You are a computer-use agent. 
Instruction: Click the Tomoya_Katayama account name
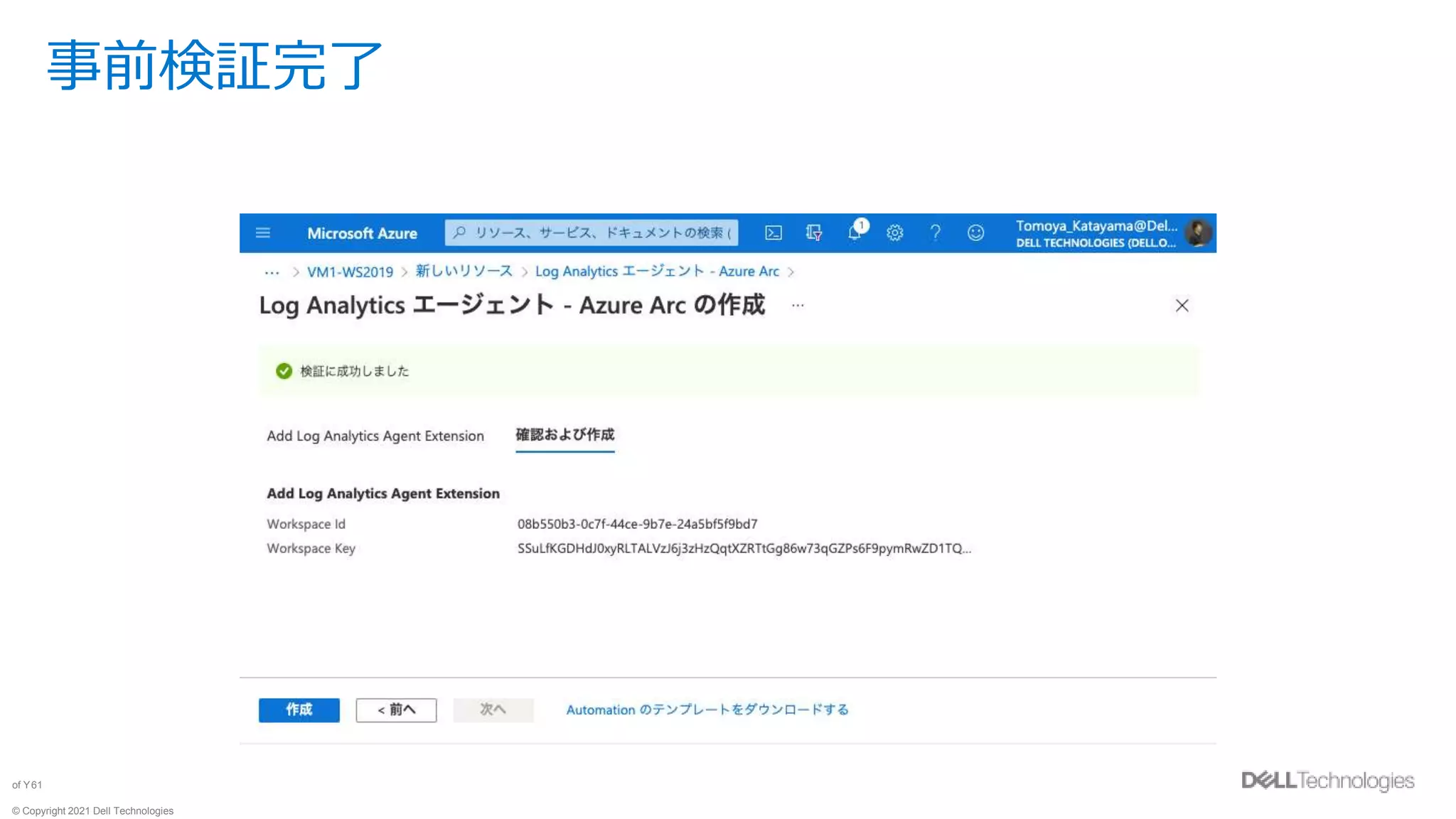(x=1096, y=226)
